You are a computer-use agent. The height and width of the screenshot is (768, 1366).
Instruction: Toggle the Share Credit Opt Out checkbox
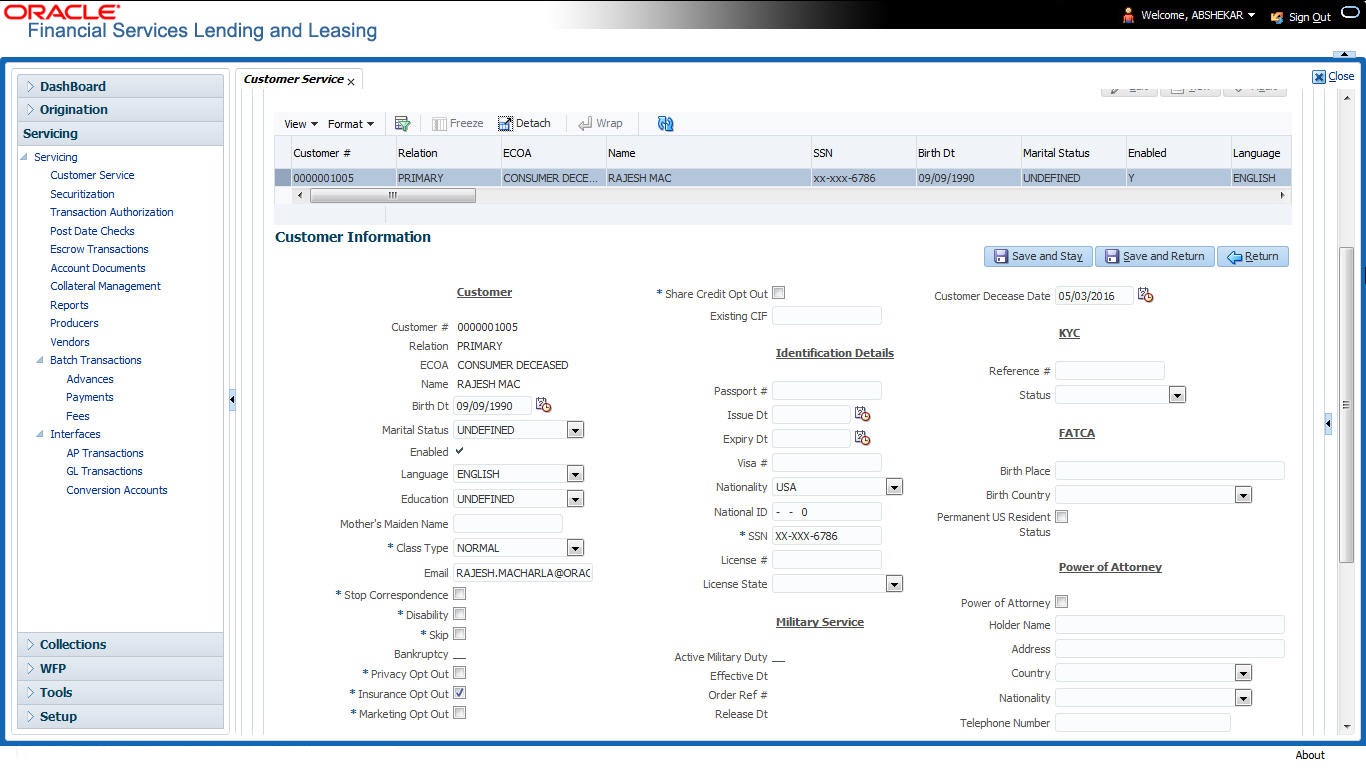(779, 293)
